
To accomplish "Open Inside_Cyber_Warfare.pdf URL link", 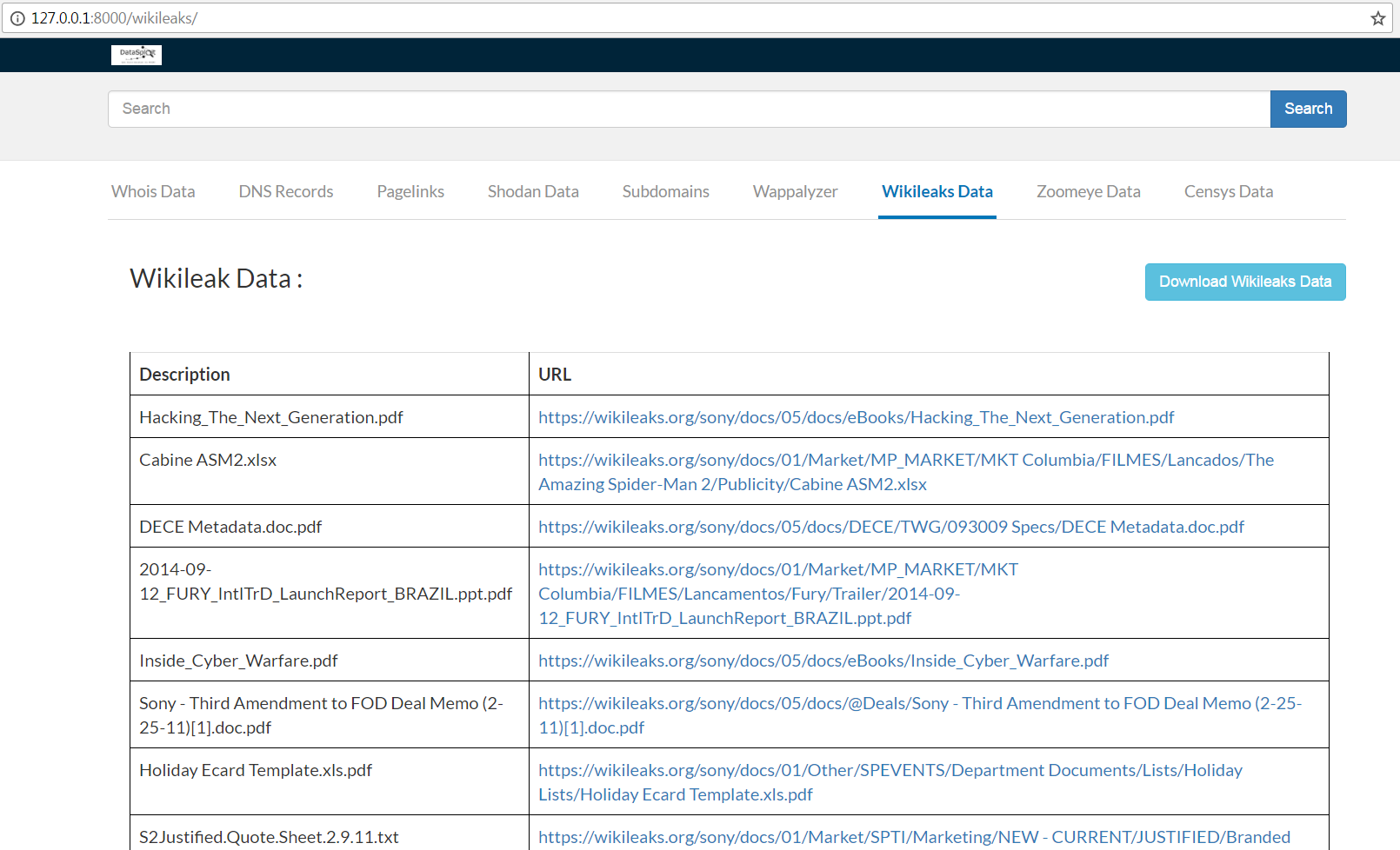I will [x=823, y=661].
